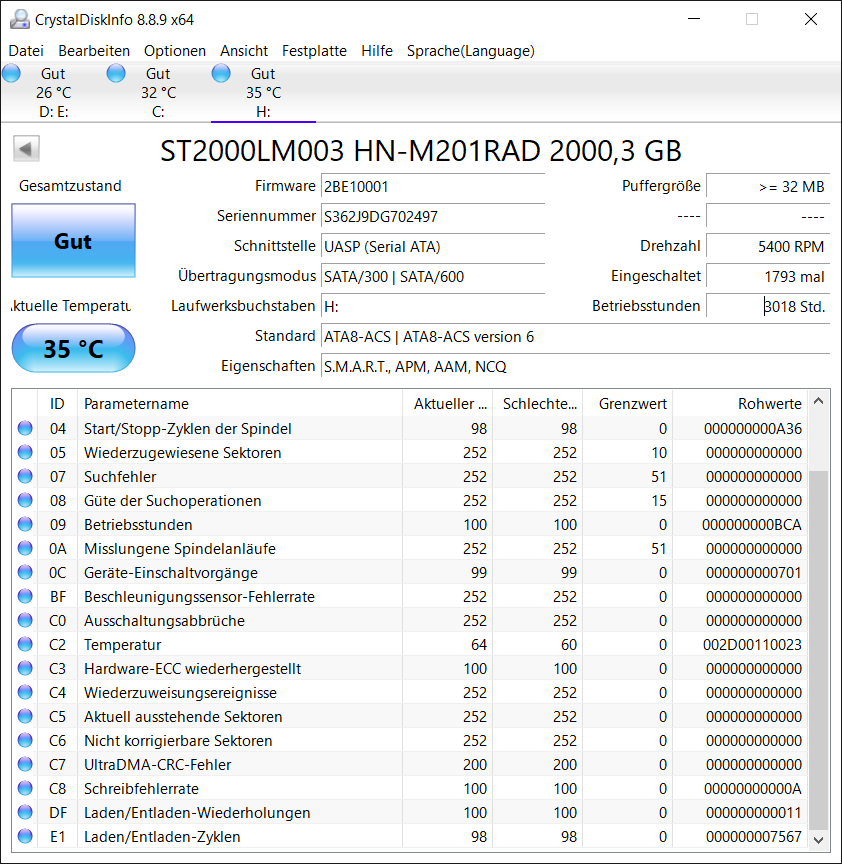Click the Schnittstelle field UASP (Serial ATA)
The height and width of the screenshot is (864, 842).
pos(433,246)
